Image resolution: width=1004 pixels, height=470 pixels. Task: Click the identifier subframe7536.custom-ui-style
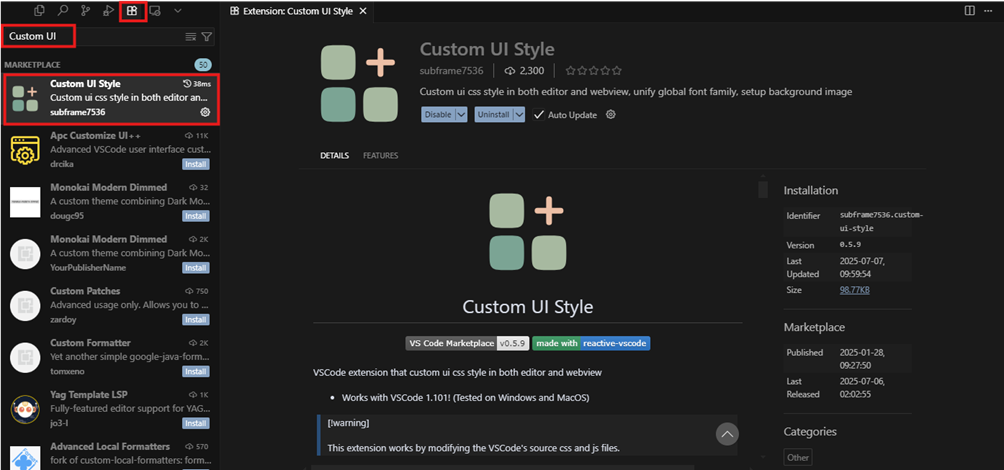point(881,222)
